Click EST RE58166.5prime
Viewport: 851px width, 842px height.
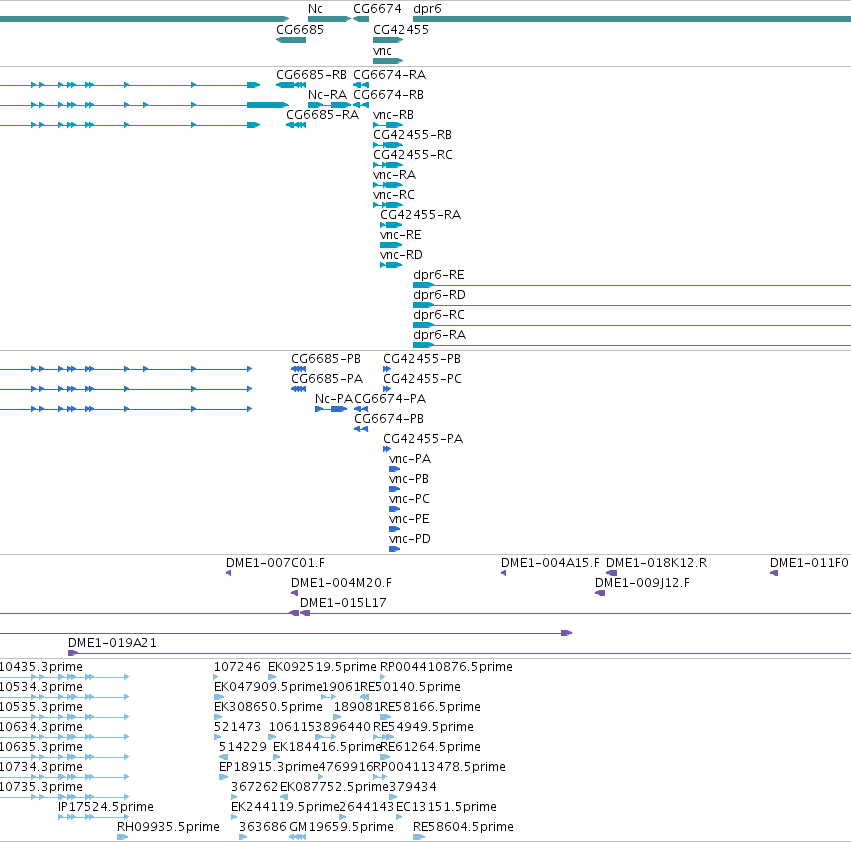430,707
